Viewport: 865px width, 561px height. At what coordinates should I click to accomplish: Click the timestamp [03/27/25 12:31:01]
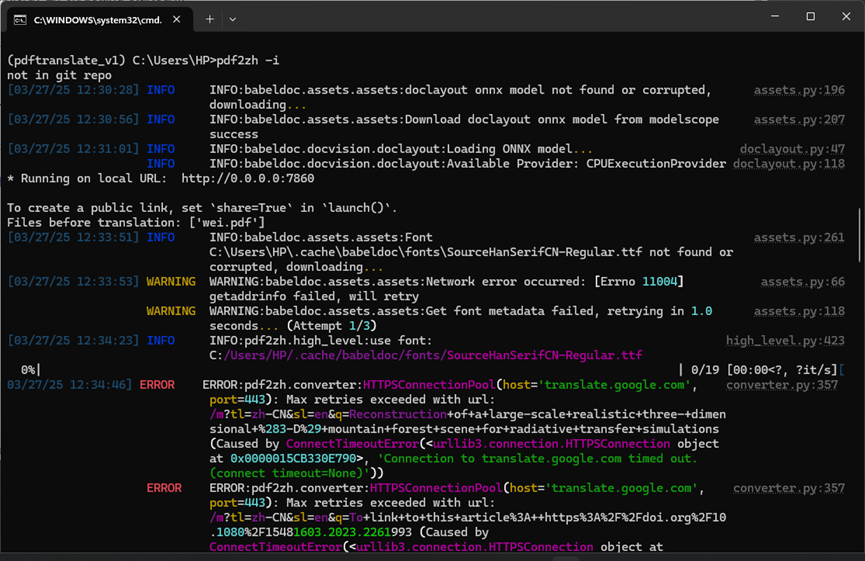[73, 149]
